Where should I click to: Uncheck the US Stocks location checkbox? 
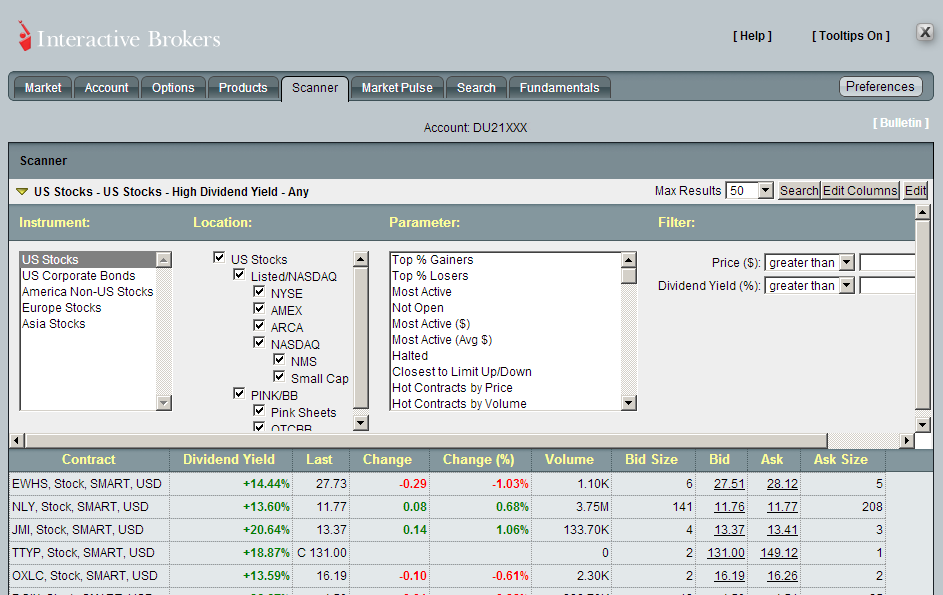(x=220, y=257)
